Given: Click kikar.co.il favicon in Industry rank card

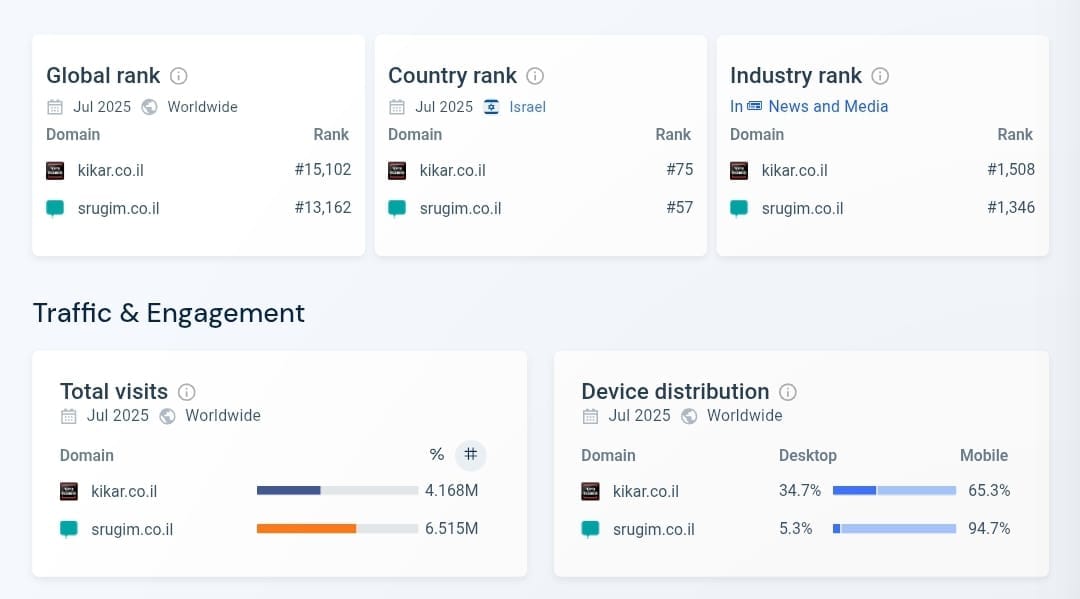Looking at the screenshot, I should [x=739, y=171].
